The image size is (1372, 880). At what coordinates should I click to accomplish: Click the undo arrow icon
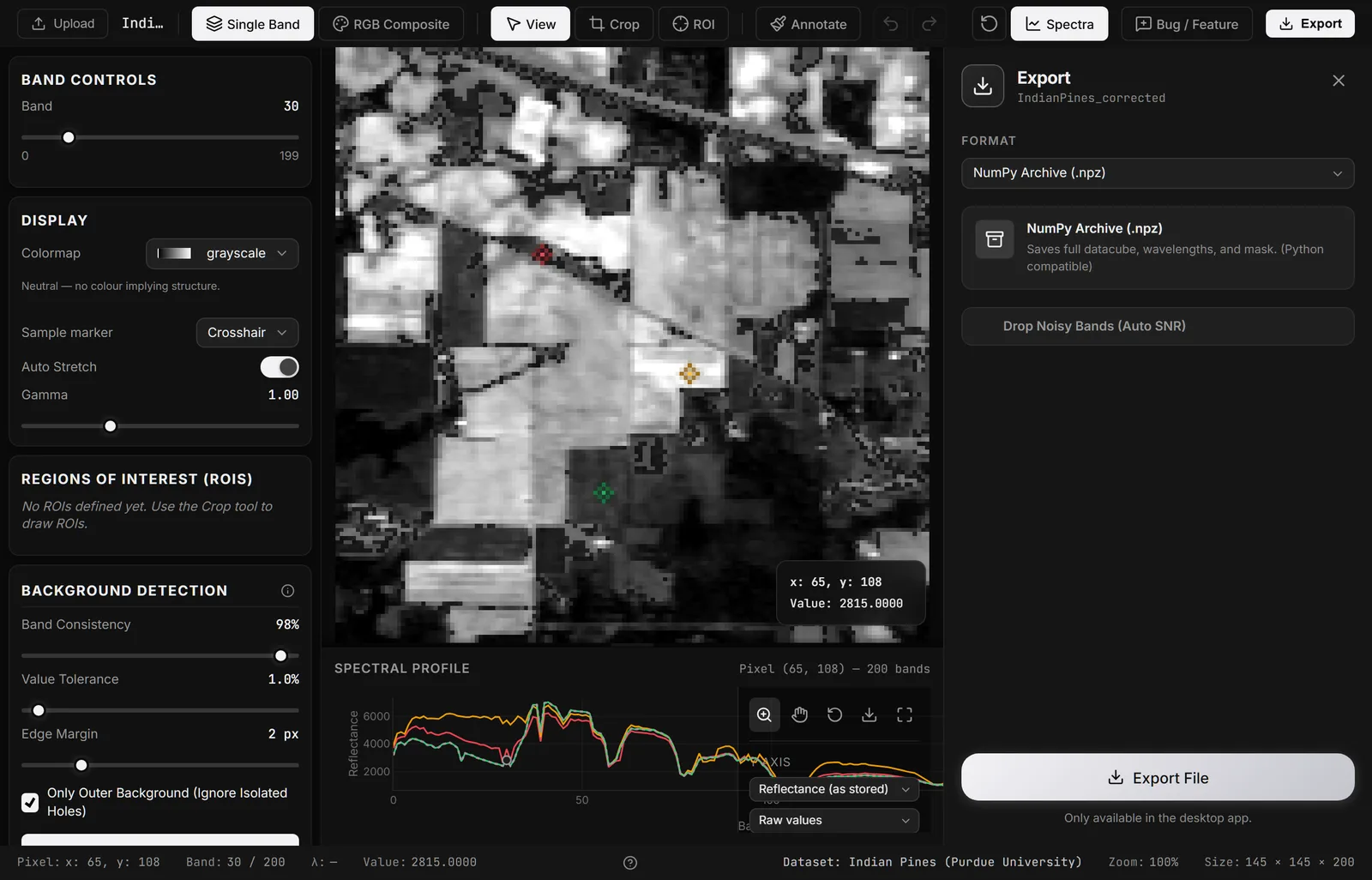pyautogui.click(x=891, y=24)
